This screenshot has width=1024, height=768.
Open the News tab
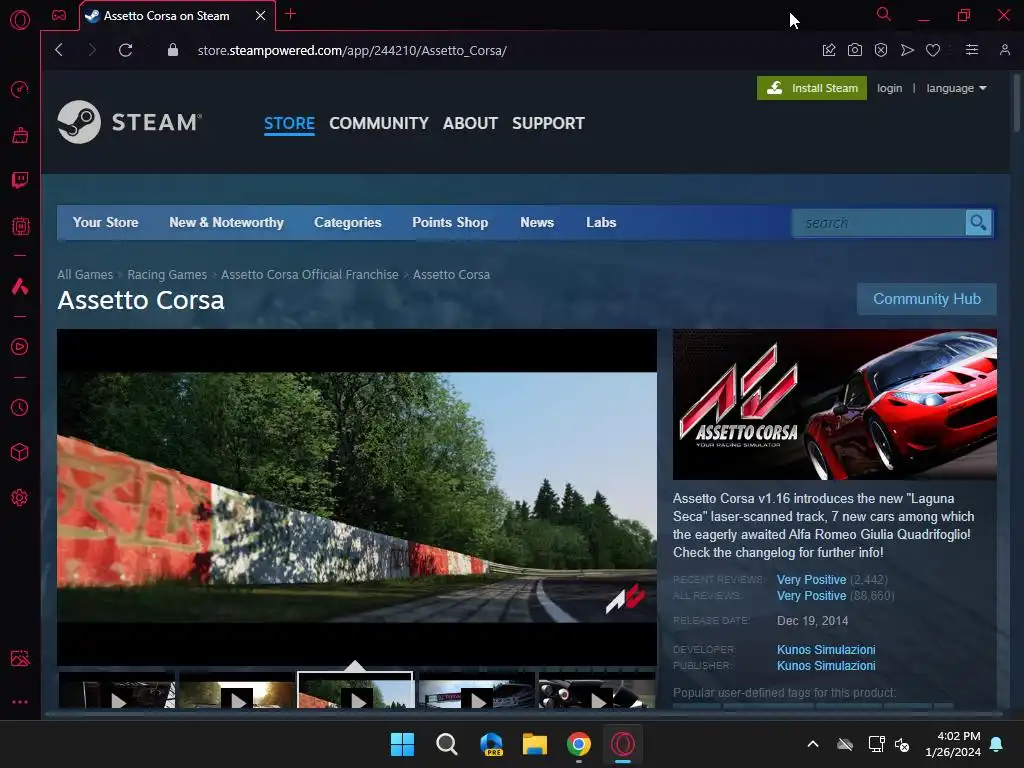tap(537, 223)
